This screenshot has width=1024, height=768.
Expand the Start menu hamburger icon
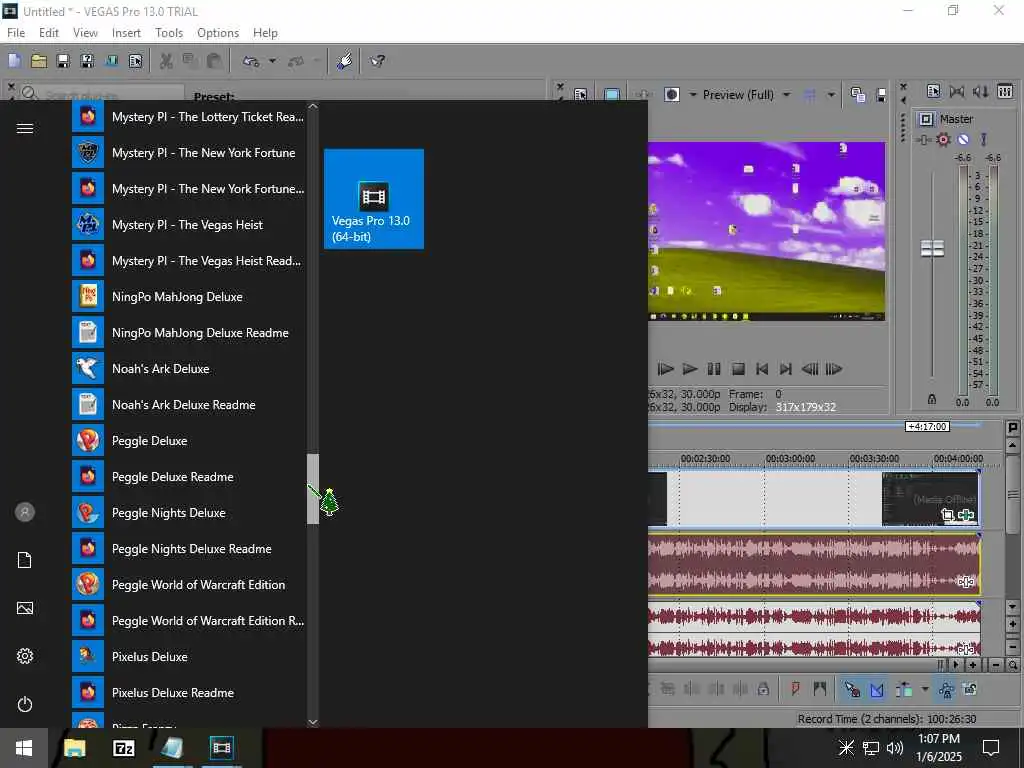[x=25, y=128]
